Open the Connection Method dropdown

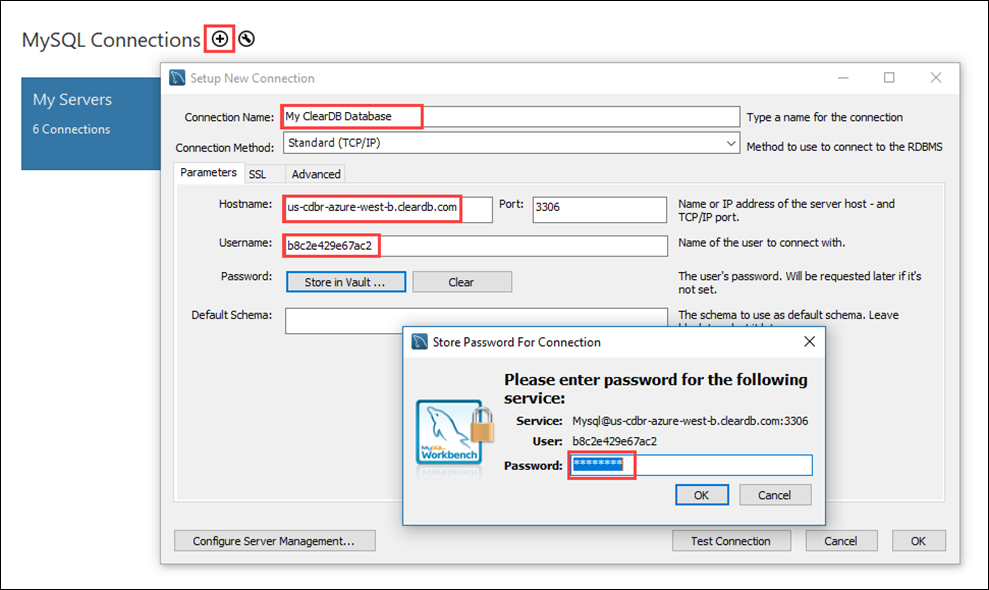pos(512,143)
